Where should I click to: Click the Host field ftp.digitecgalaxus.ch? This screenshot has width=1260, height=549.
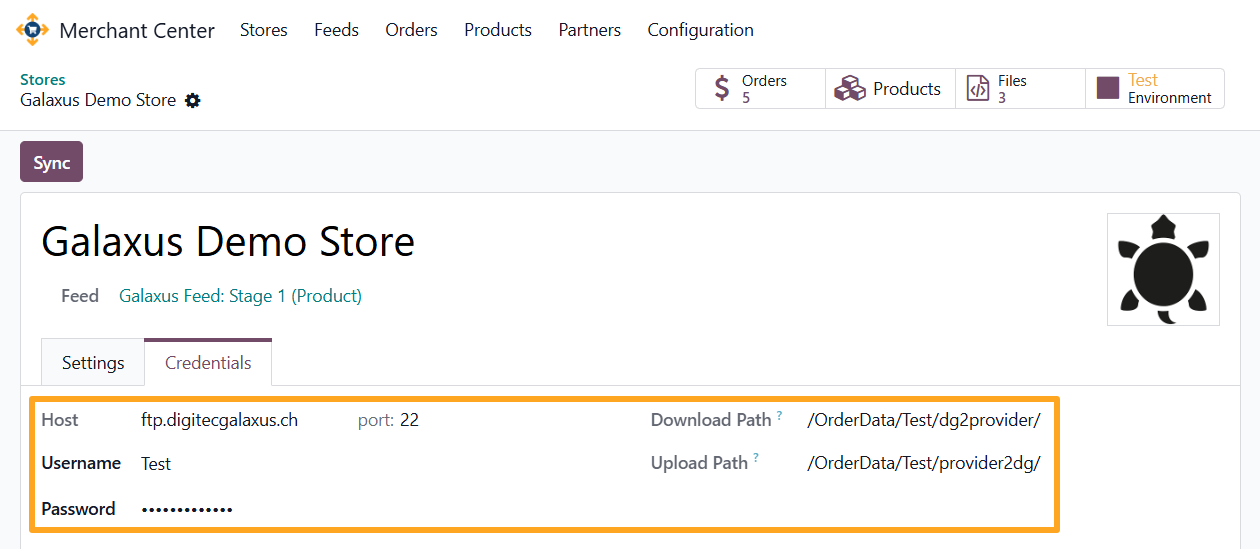click(219, 420)
